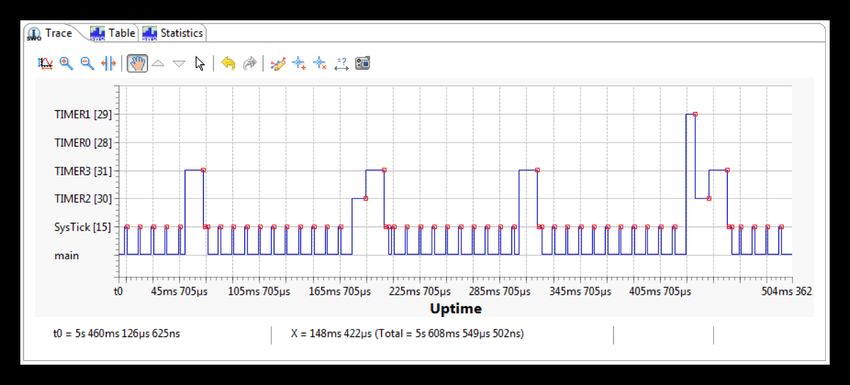This screenshot has height=385, width=850.
Task: Open the Statistics tab
Action: point(172,33)
